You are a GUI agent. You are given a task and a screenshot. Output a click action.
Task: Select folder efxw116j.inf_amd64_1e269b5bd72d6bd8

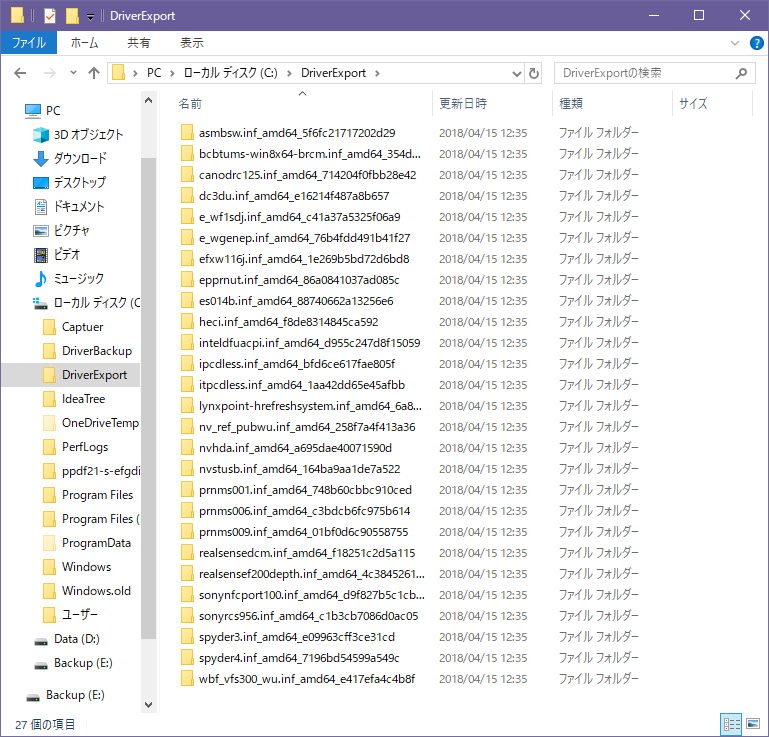click(x=304, y=259)
